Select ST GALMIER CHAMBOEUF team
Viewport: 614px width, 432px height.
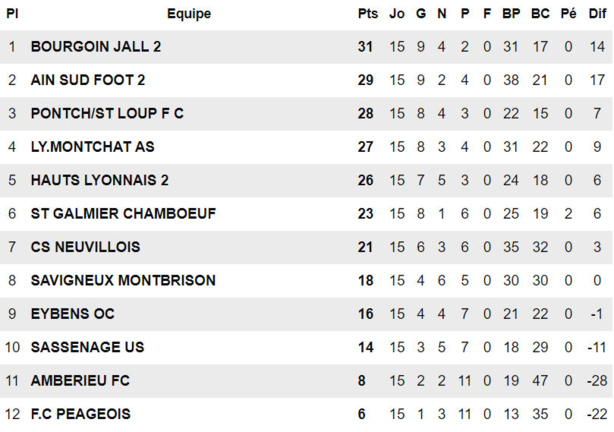coord(123,213)
